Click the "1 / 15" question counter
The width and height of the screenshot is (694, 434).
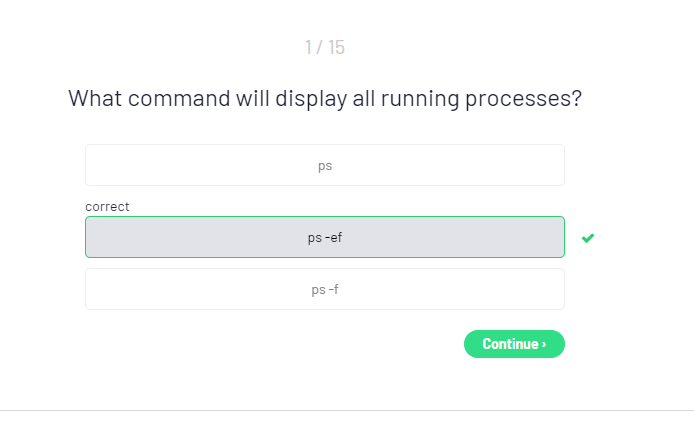tap(325, 47)
